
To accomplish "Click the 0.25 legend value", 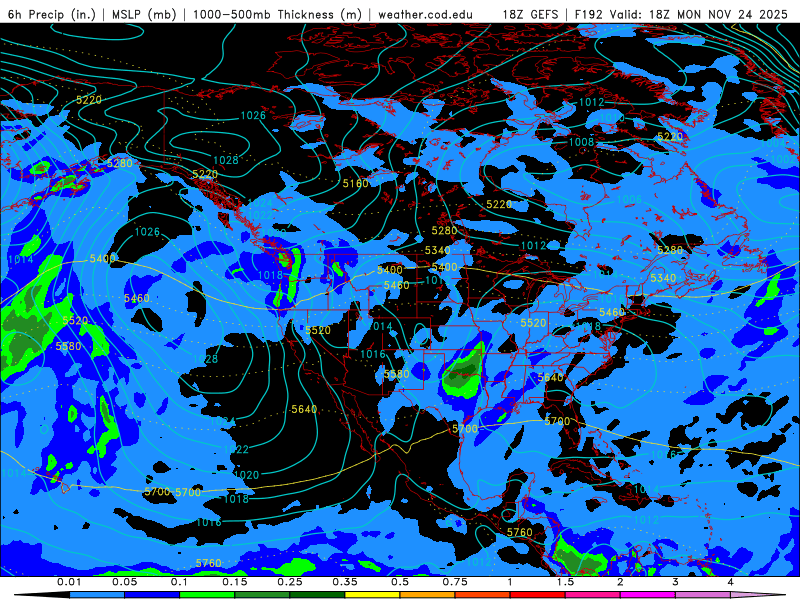I will pos(289,582).
